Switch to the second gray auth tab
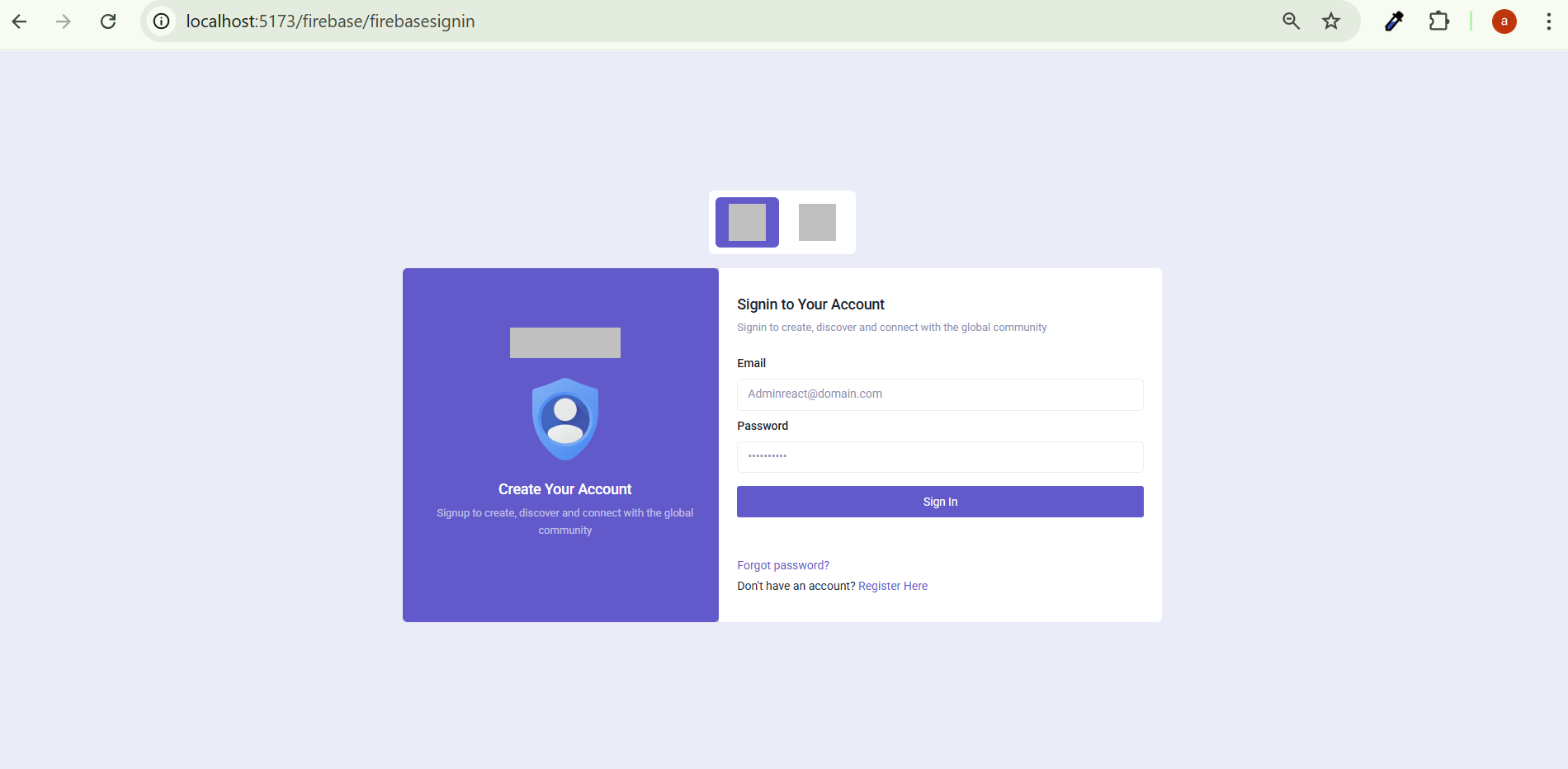 pyautogui.click(x=817, y=222)
